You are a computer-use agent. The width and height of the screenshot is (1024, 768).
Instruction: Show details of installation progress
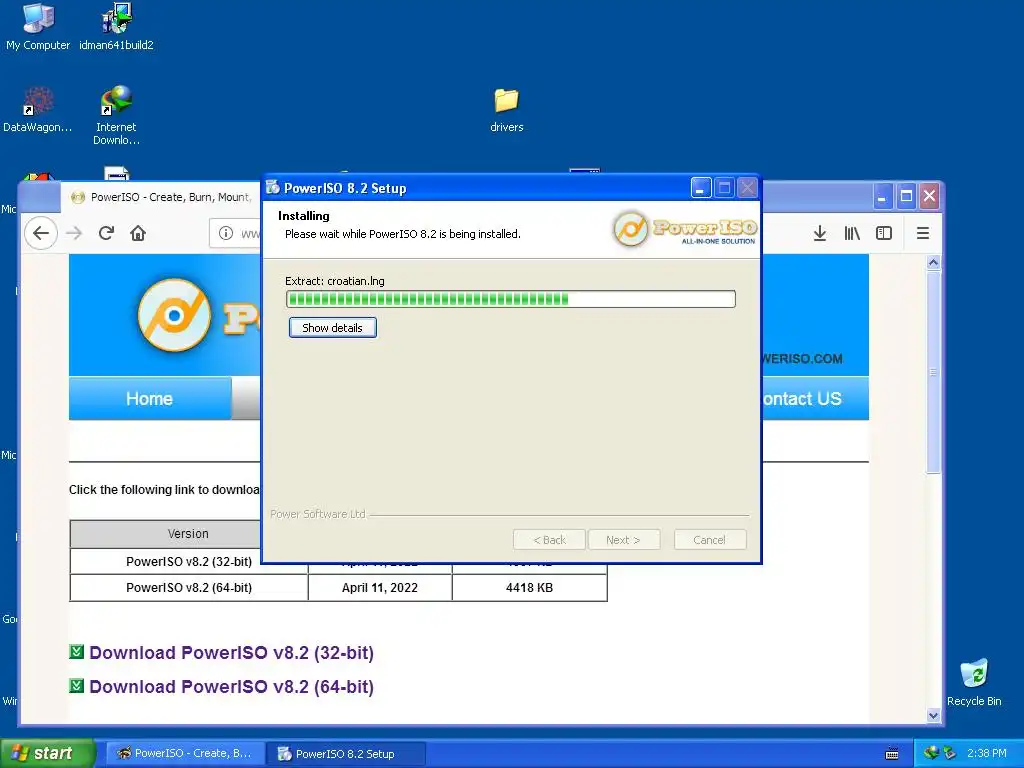tap(332, 328)
